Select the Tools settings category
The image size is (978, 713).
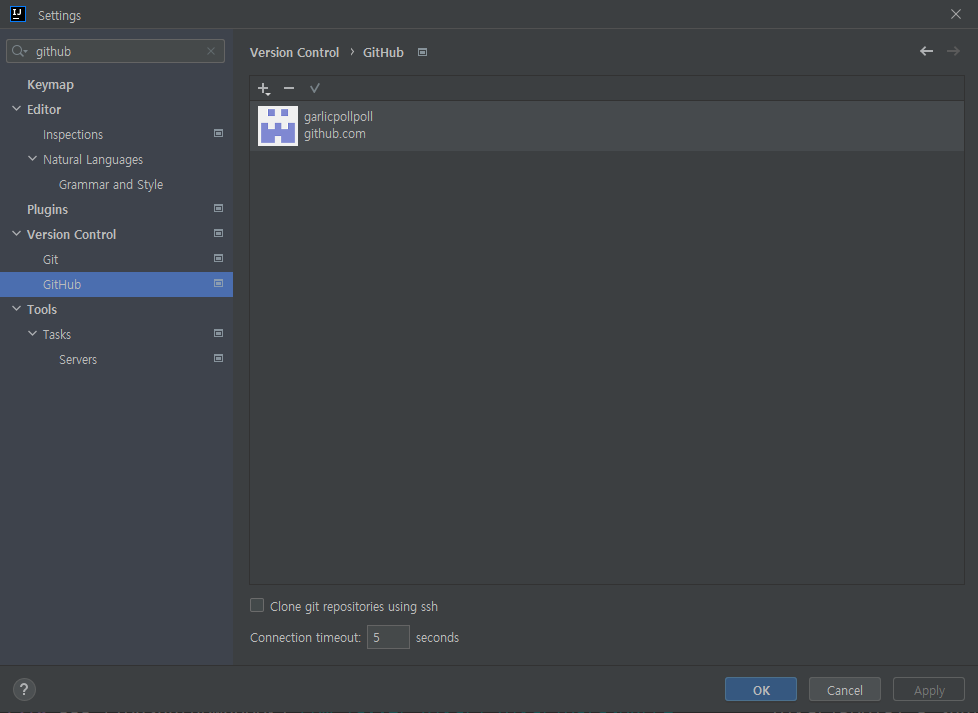coord(42,309)
